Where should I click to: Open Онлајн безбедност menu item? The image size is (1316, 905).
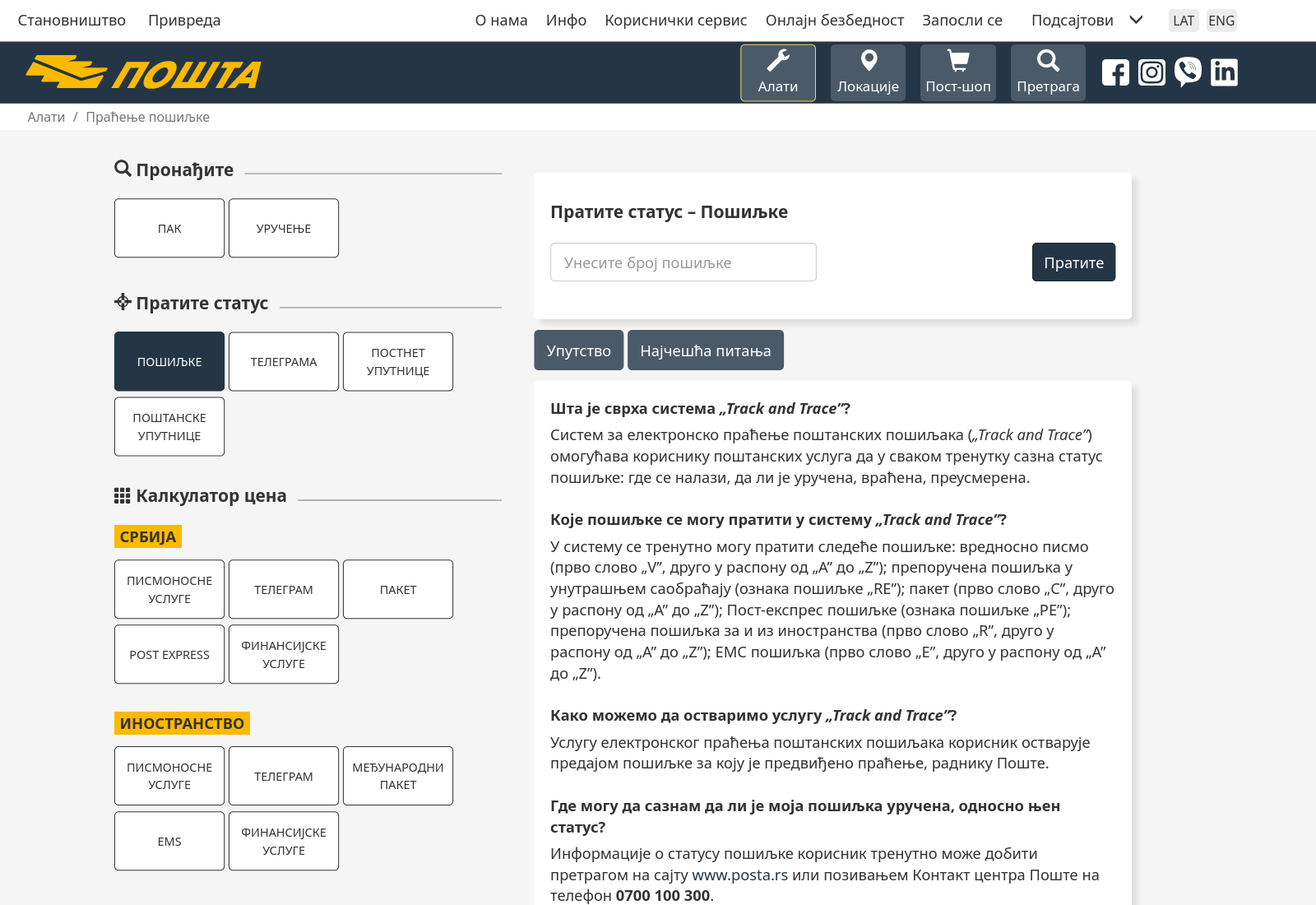tap(835, 21)
